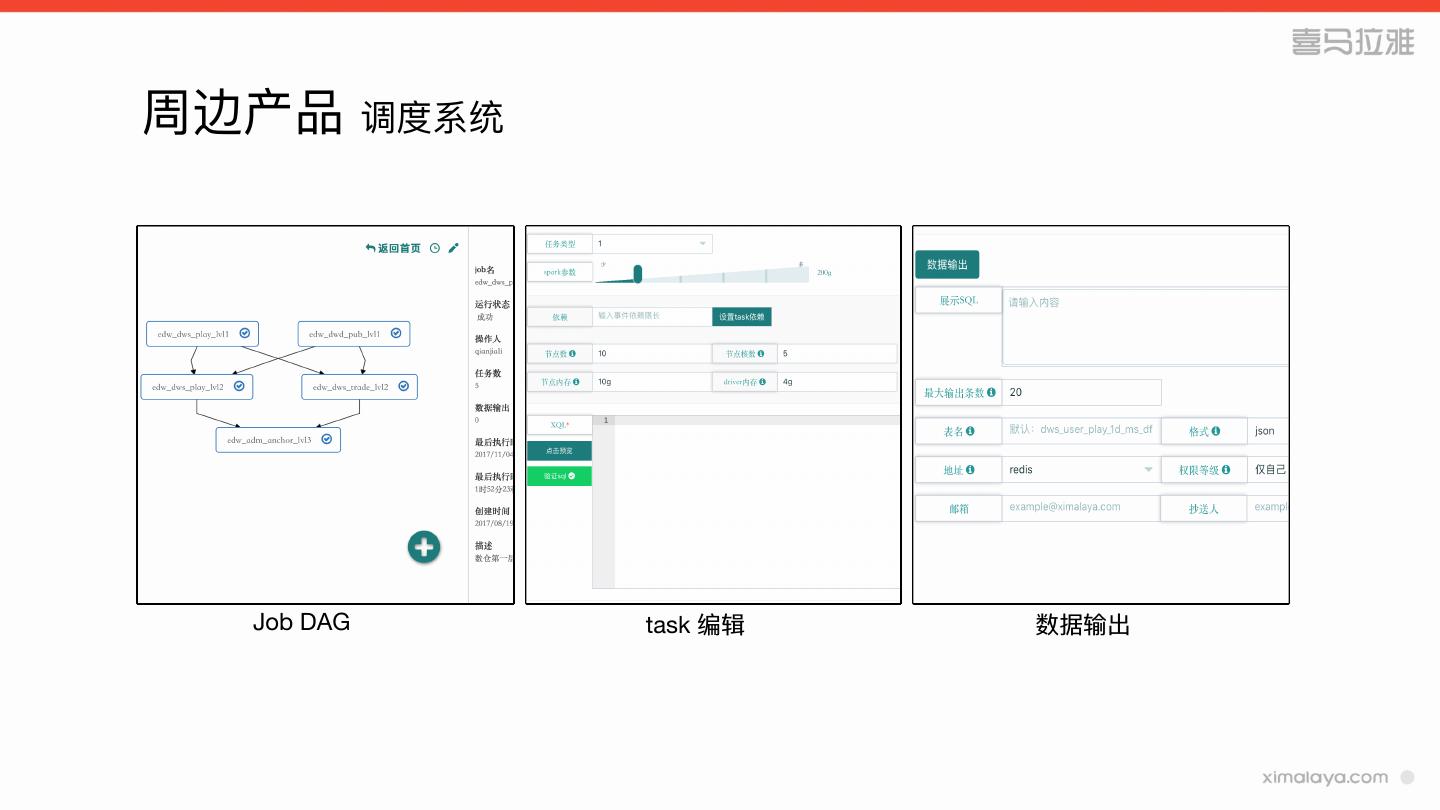Click the 邮箱 label
Image resolution: width=1440 pixels, height=810 pixels.
(959, 508)
